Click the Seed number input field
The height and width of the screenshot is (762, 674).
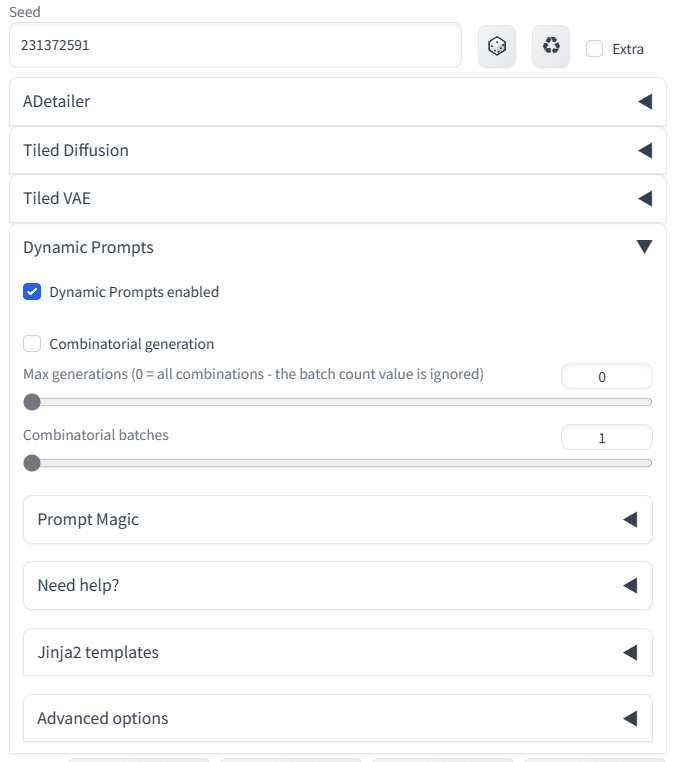pyautogui.click(x=235, y=46)
